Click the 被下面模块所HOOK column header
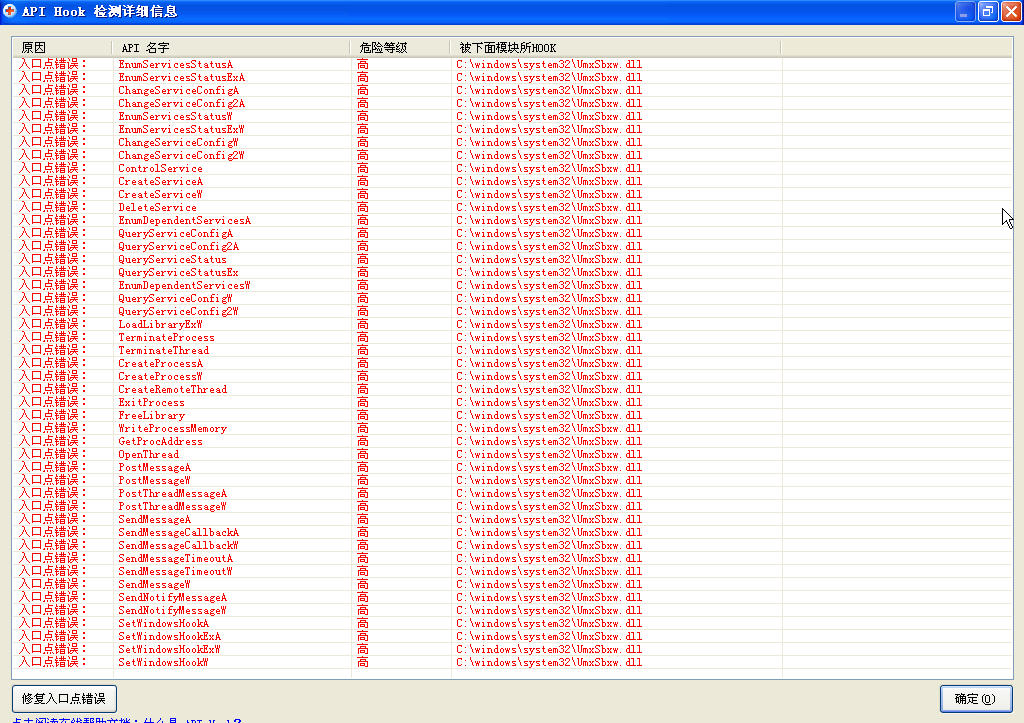Image resolution: width=1024 pixels, height=723 pixels. coord(615,48)
